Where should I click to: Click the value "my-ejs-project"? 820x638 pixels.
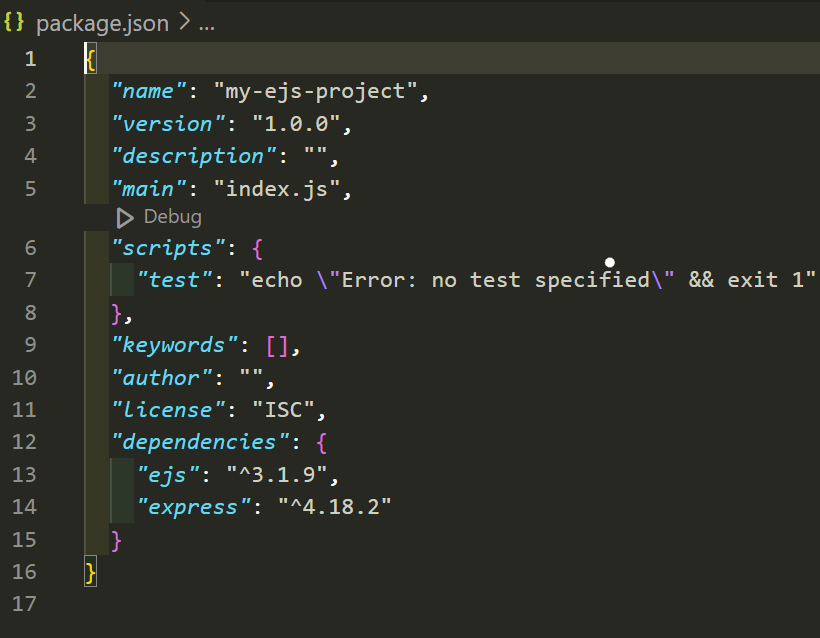coord(315,92)
